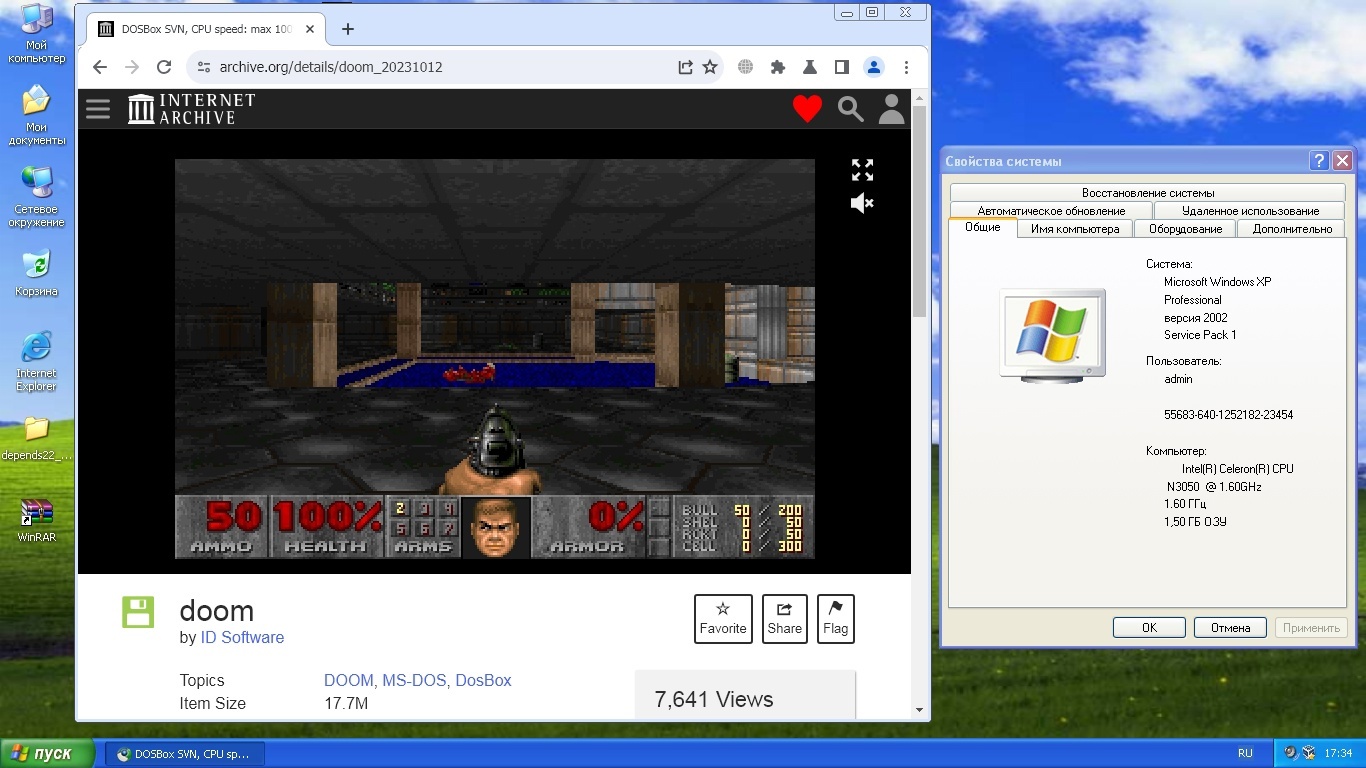Open the DOOM topic link
This screenshot has width=1366, height=768.
coord(349,680)
